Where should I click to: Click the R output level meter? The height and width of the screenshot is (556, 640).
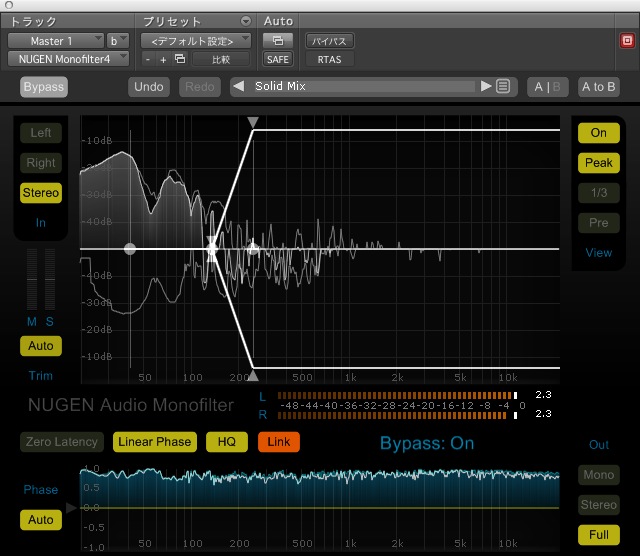397,415
